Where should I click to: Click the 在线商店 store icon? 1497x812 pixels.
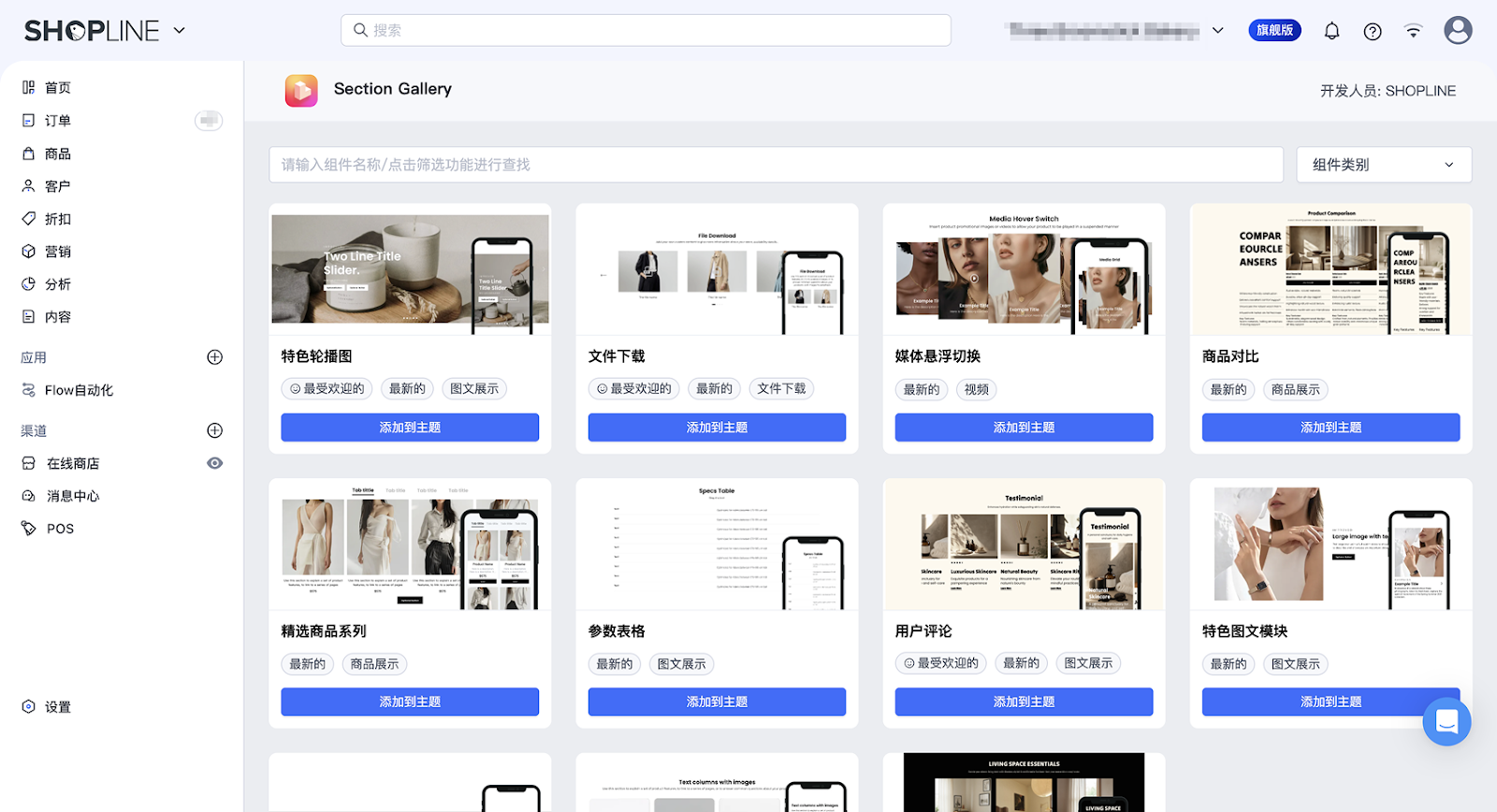coord(29,463)
